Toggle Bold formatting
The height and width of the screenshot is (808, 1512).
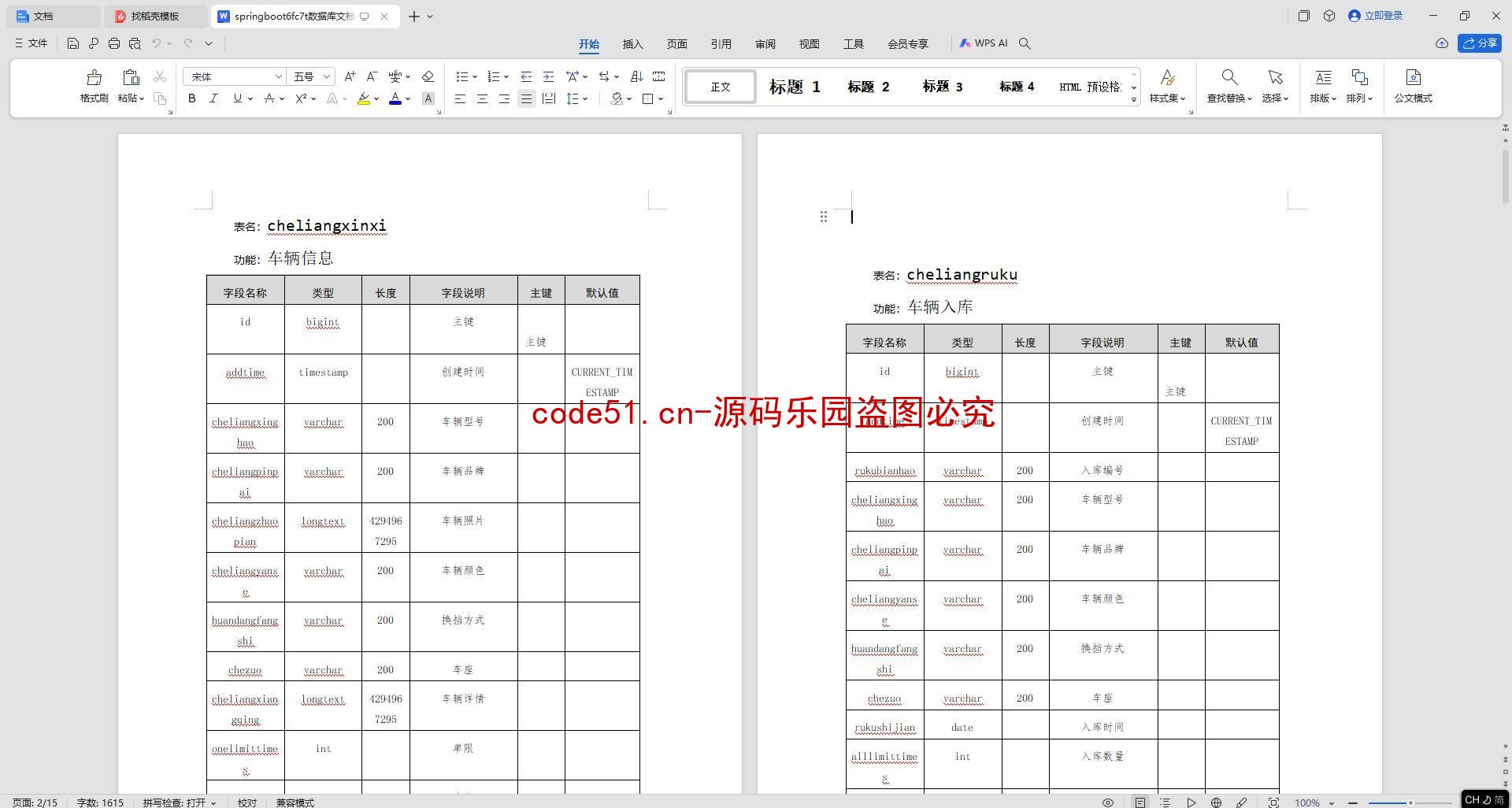pyautogui.click(x=191, y=98)
